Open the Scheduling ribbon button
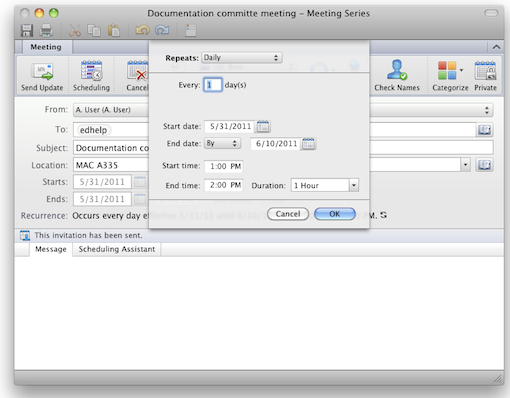Screen dimensions: 510x398 click(x=91, y=76)
